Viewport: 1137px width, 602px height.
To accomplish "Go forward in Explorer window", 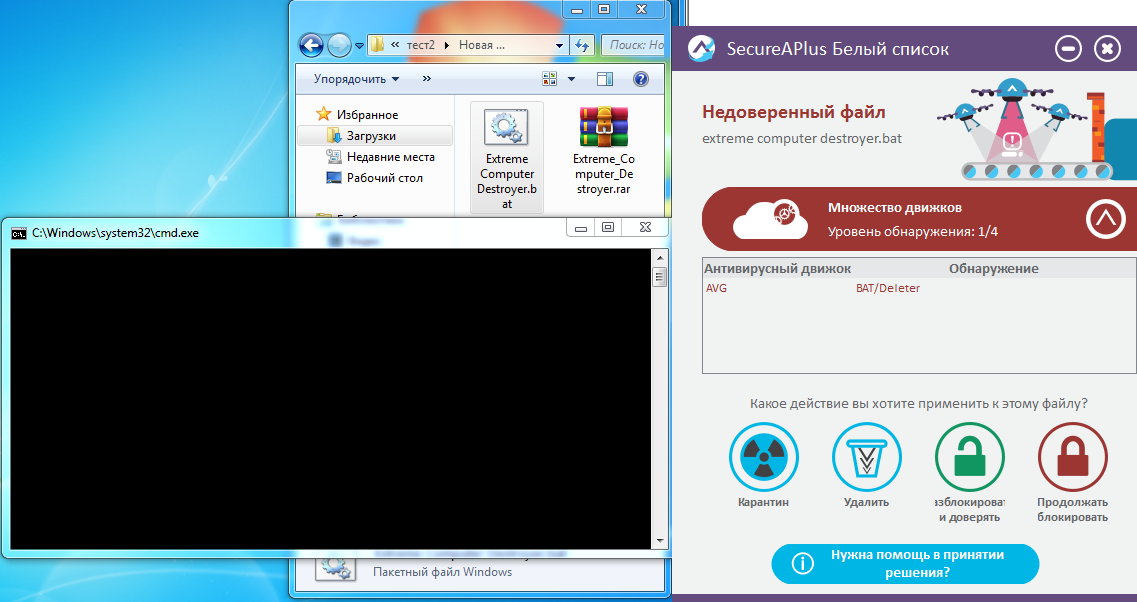I will pyautogui.click(x=339, y=46).
